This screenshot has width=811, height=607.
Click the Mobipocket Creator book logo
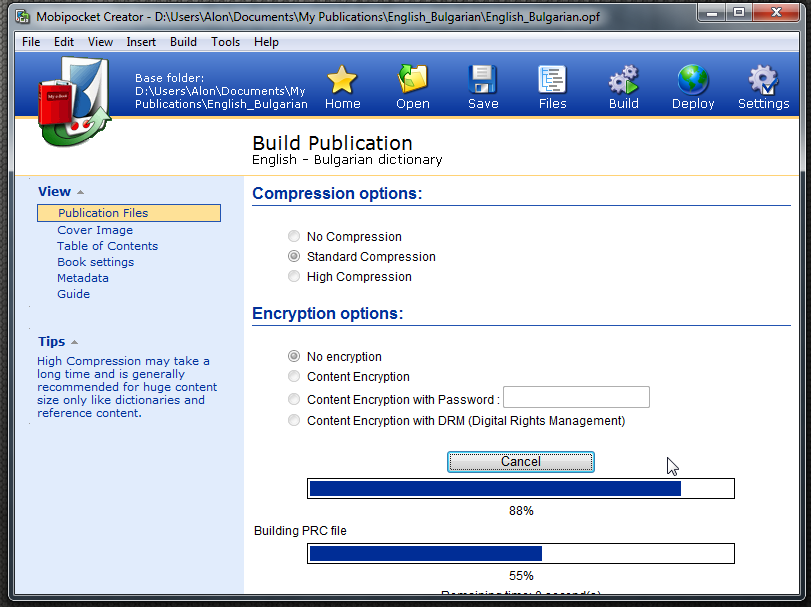pyautogui.click(x=74, y=101)
